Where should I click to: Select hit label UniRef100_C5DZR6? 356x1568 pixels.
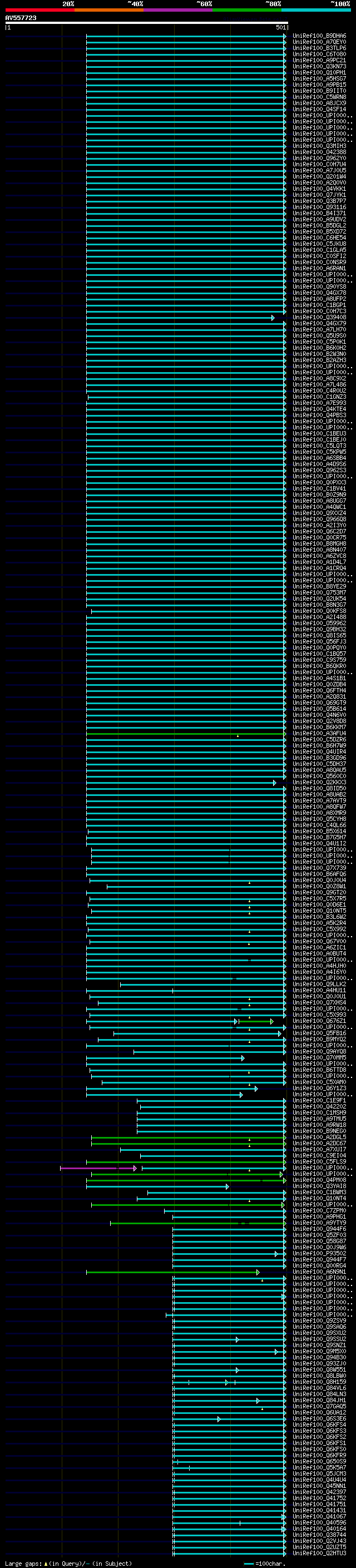coord(319,740)
